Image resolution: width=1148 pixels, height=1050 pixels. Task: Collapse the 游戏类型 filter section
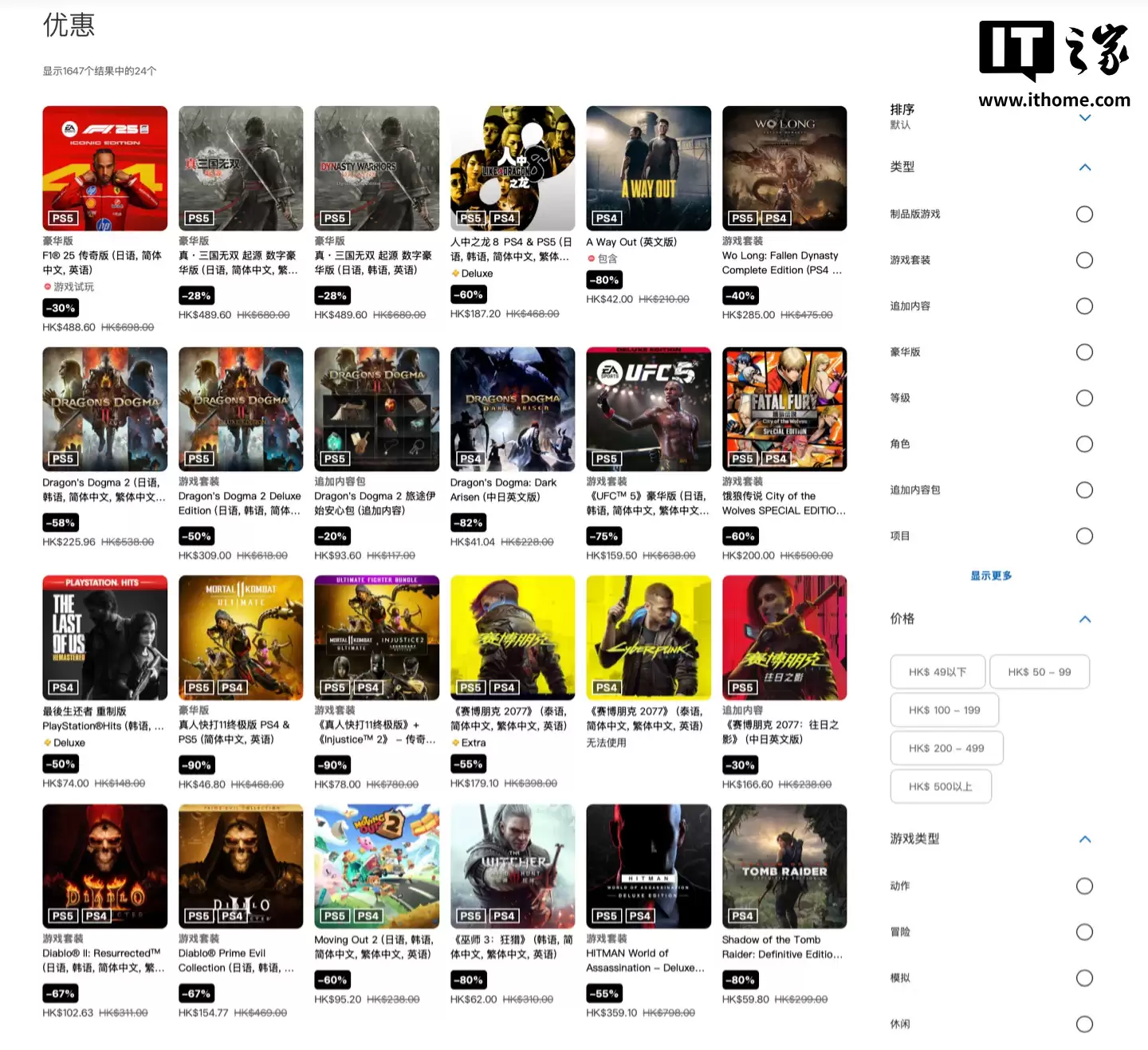tap(1084, 840)
